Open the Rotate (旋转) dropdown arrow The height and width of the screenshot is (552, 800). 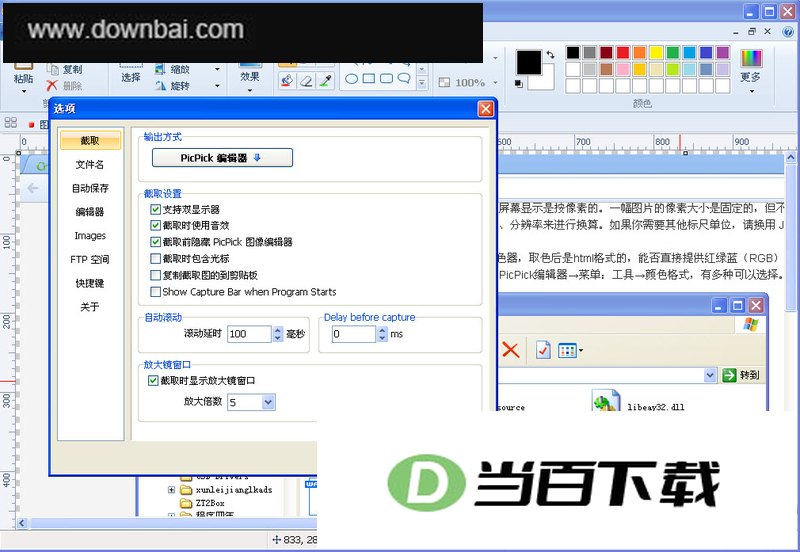click(217, 86)
